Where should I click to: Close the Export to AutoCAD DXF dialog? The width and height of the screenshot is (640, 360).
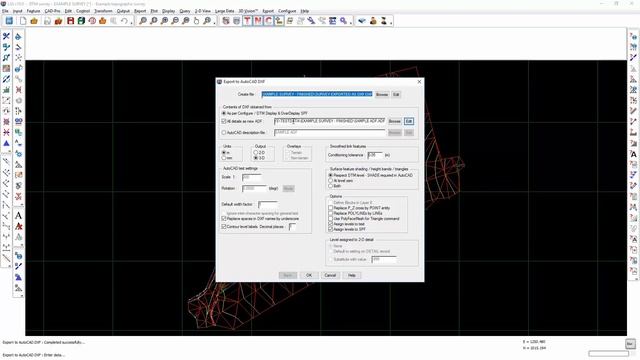[419, 82]
